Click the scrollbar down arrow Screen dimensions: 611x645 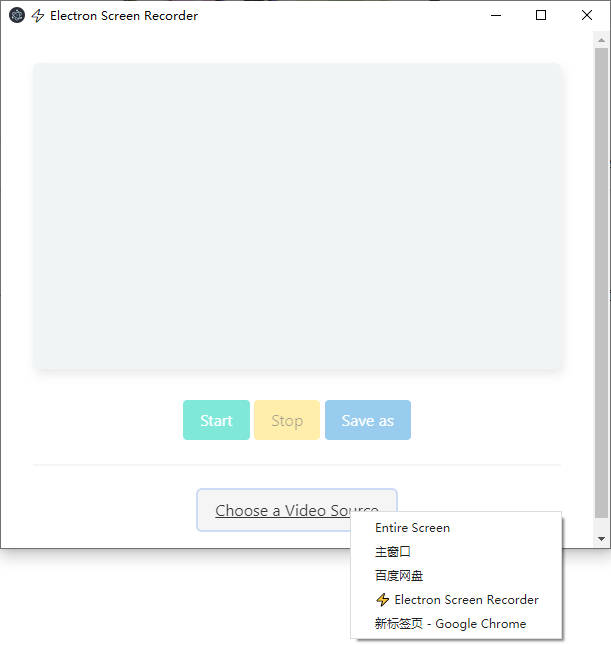[602, 538]
